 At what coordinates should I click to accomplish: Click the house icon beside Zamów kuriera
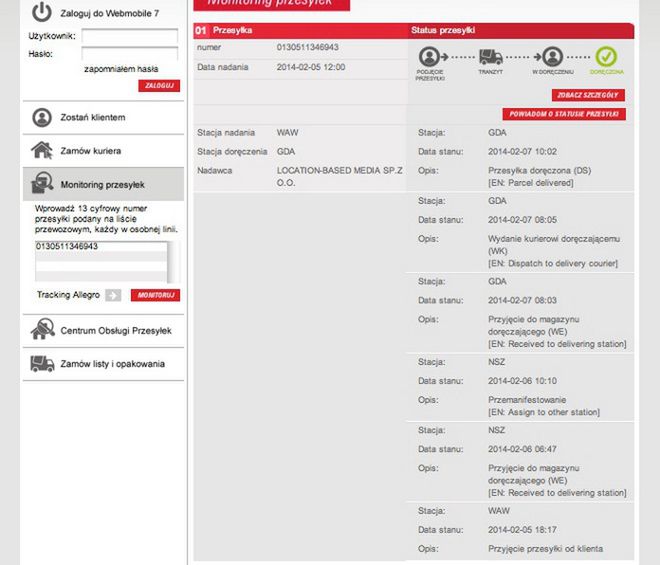(42, 150)
